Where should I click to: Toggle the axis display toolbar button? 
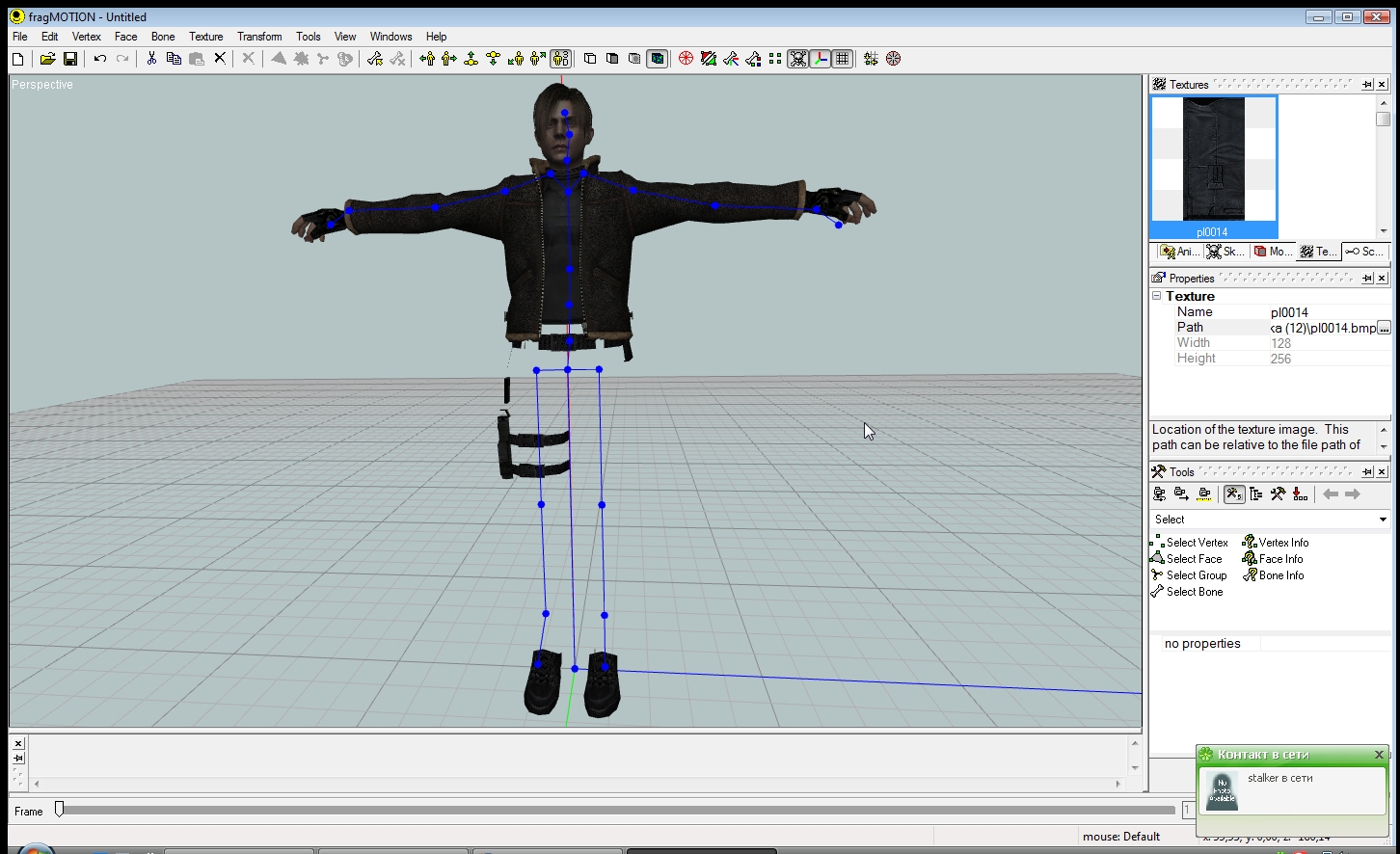(x=820, y=59)
